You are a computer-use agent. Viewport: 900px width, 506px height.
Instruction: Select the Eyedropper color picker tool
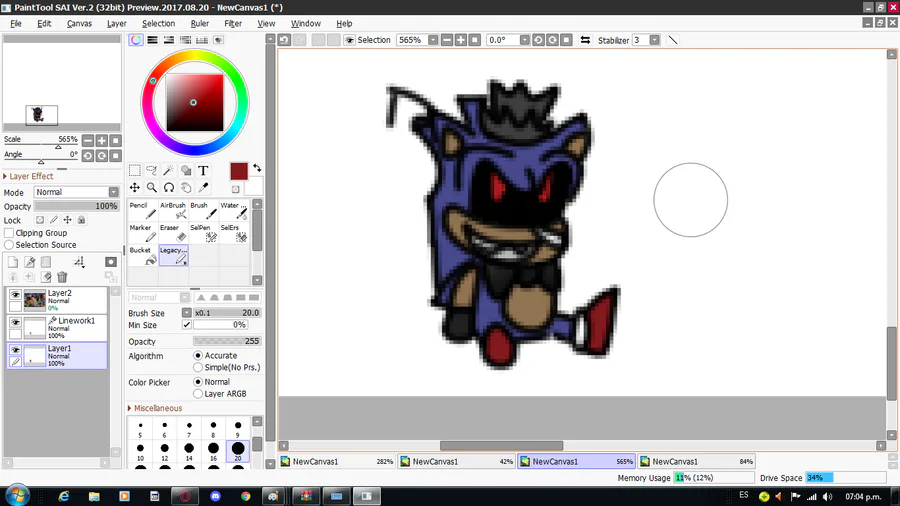(203, 188)
